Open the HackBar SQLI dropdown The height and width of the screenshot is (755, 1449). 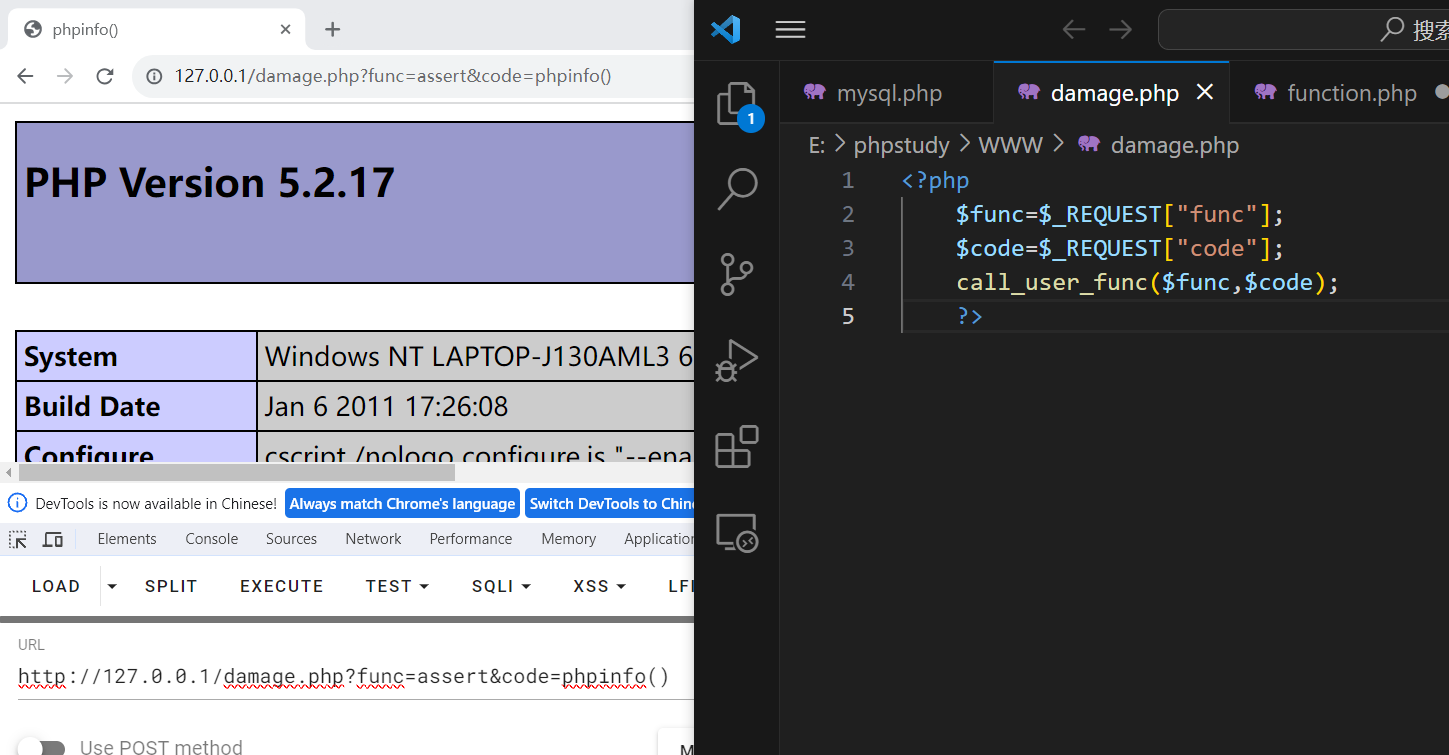[501, 586]
